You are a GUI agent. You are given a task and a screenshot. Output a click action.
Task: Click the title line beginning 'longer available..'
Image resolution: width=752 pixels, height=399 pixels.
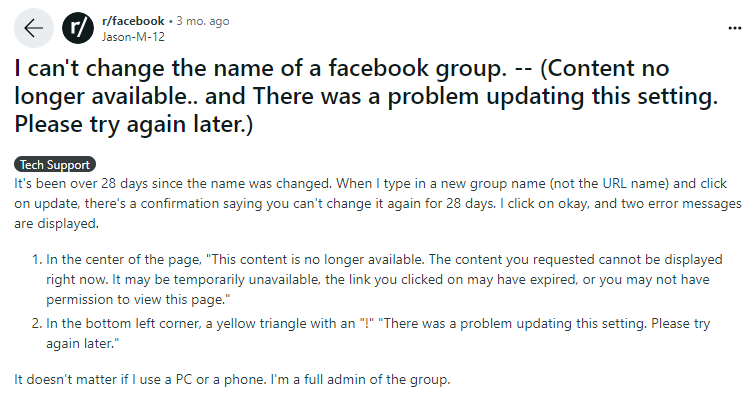[x=366, y=96]
